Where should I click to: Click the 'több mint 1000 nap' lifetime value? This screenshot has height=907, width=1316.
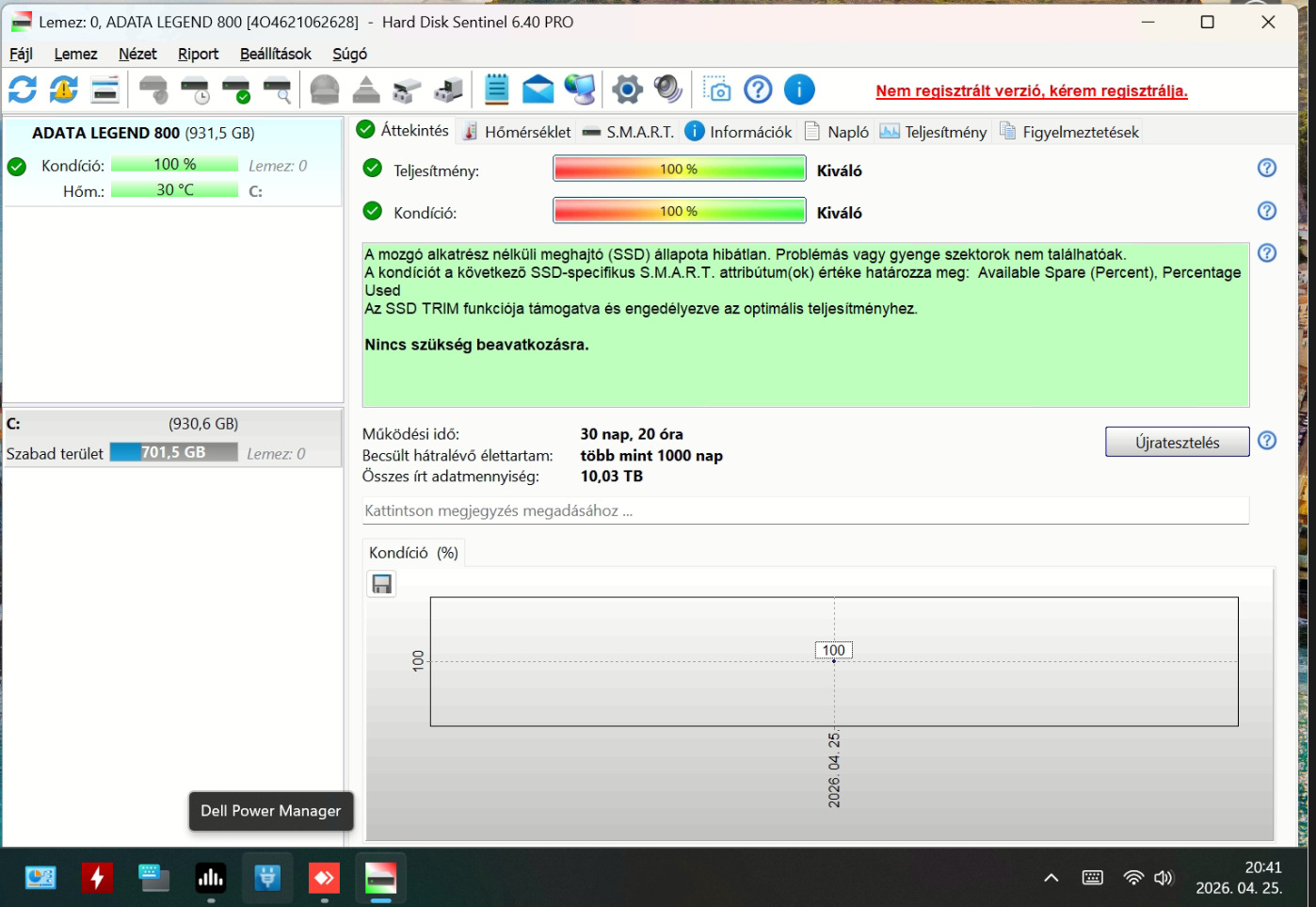pos(651,456)
